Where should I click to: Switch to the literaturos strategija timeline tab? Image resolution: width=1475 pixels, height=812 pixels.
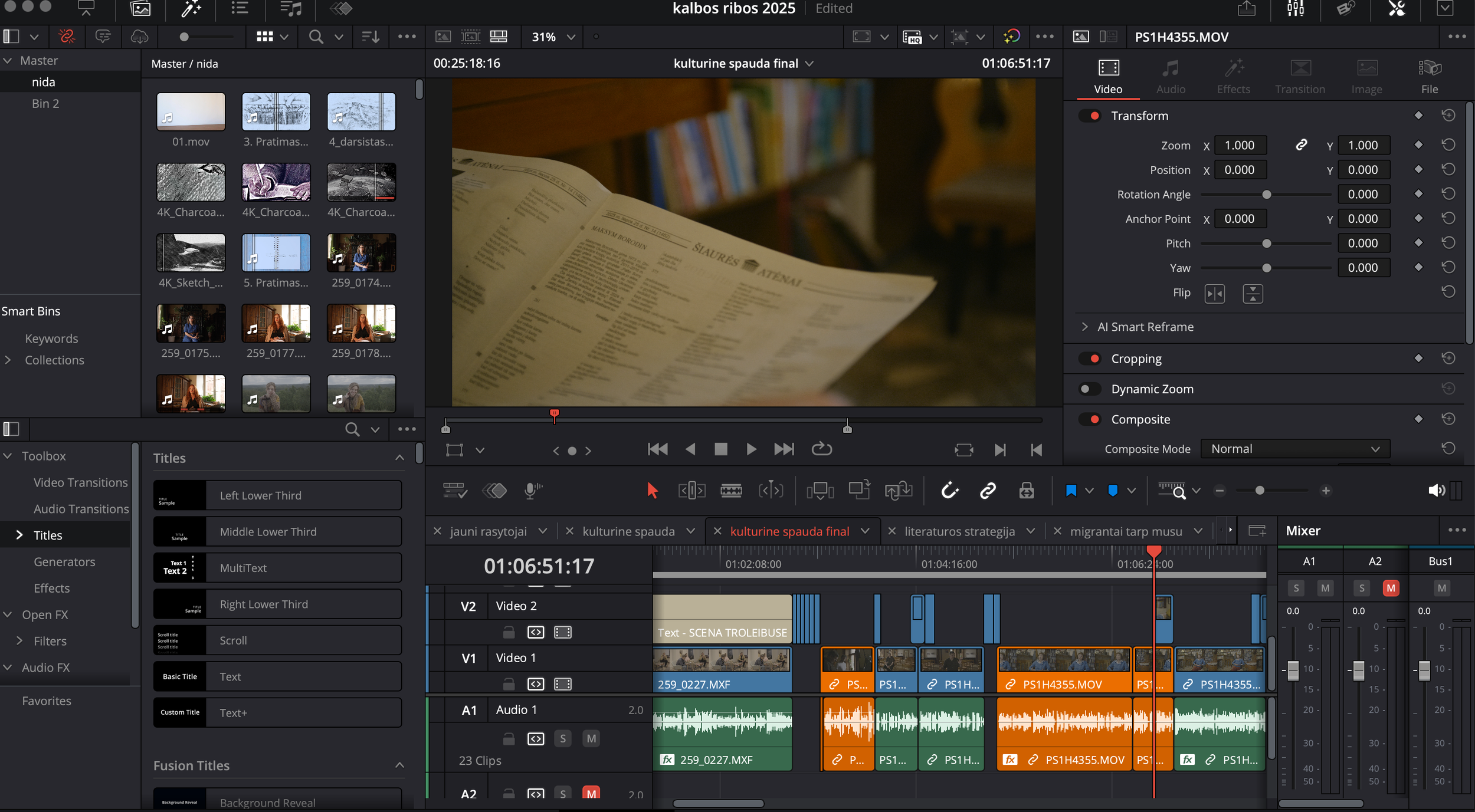[x=961, y=531]
